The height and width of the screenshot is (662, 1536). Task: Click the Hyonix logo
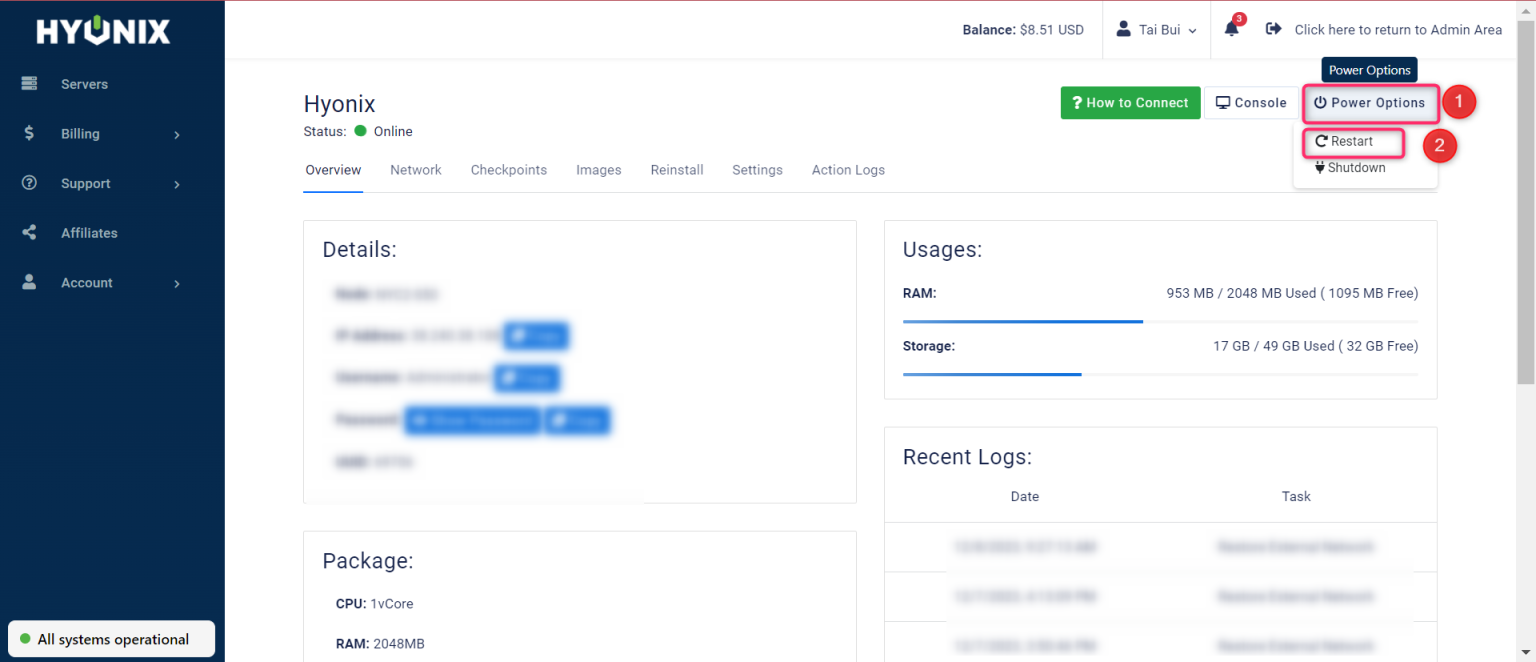point(103,31)
